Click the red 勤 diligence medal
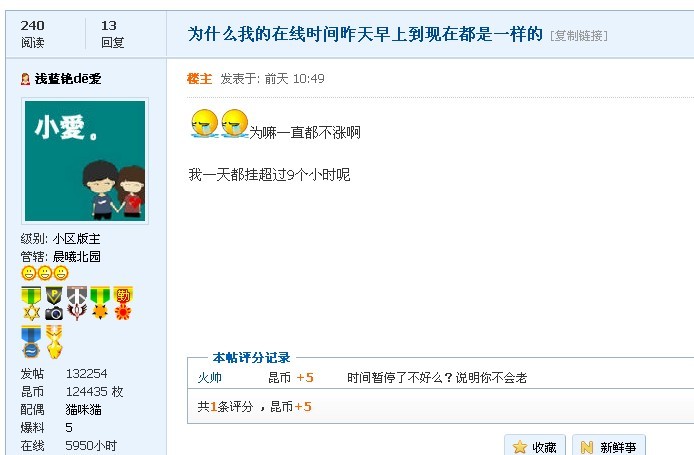This screenshot has height=455, width=694. click(x=123, y=303)
